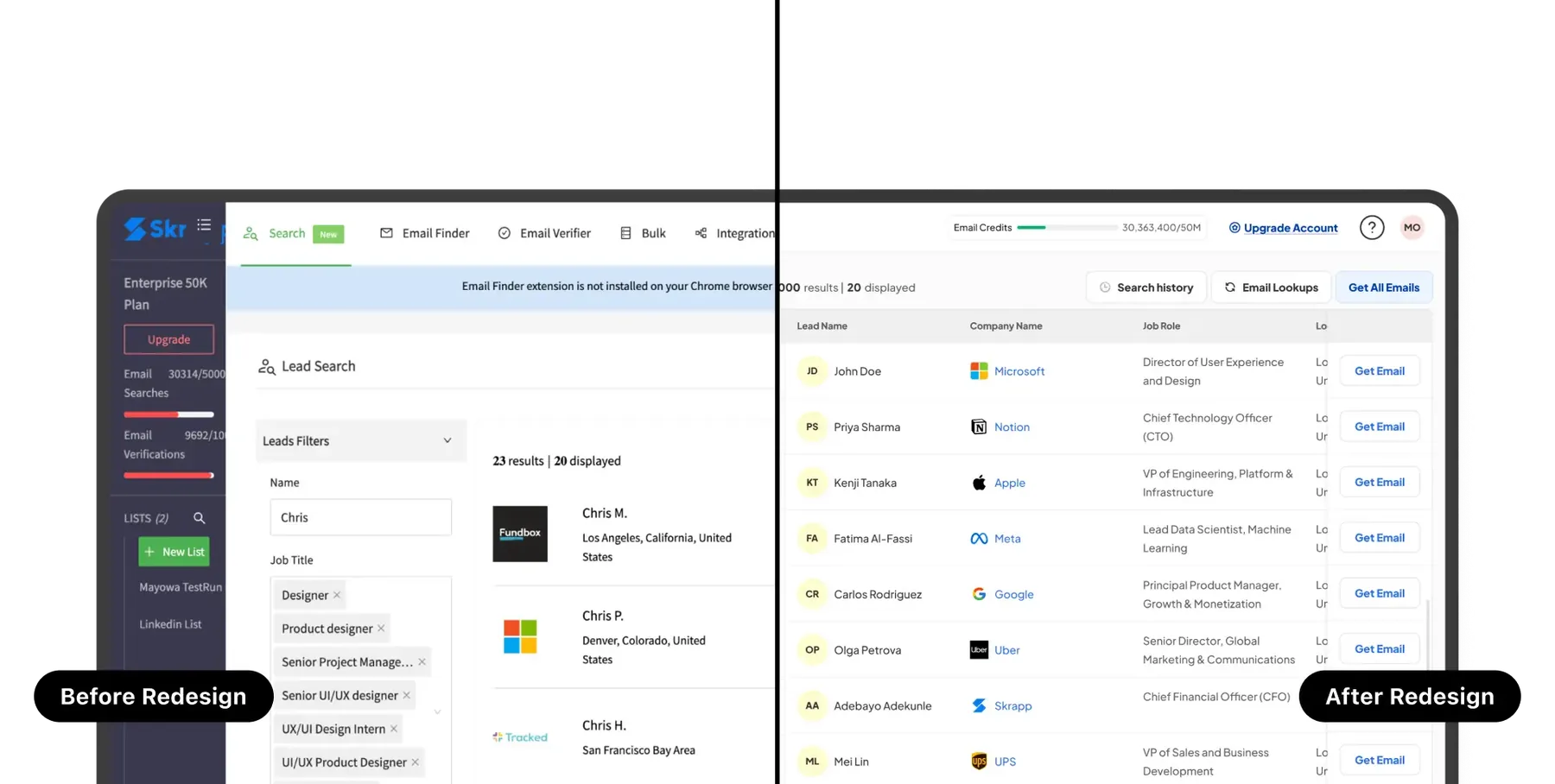
Task: Open the Email Finder tab
Action: 425,233
